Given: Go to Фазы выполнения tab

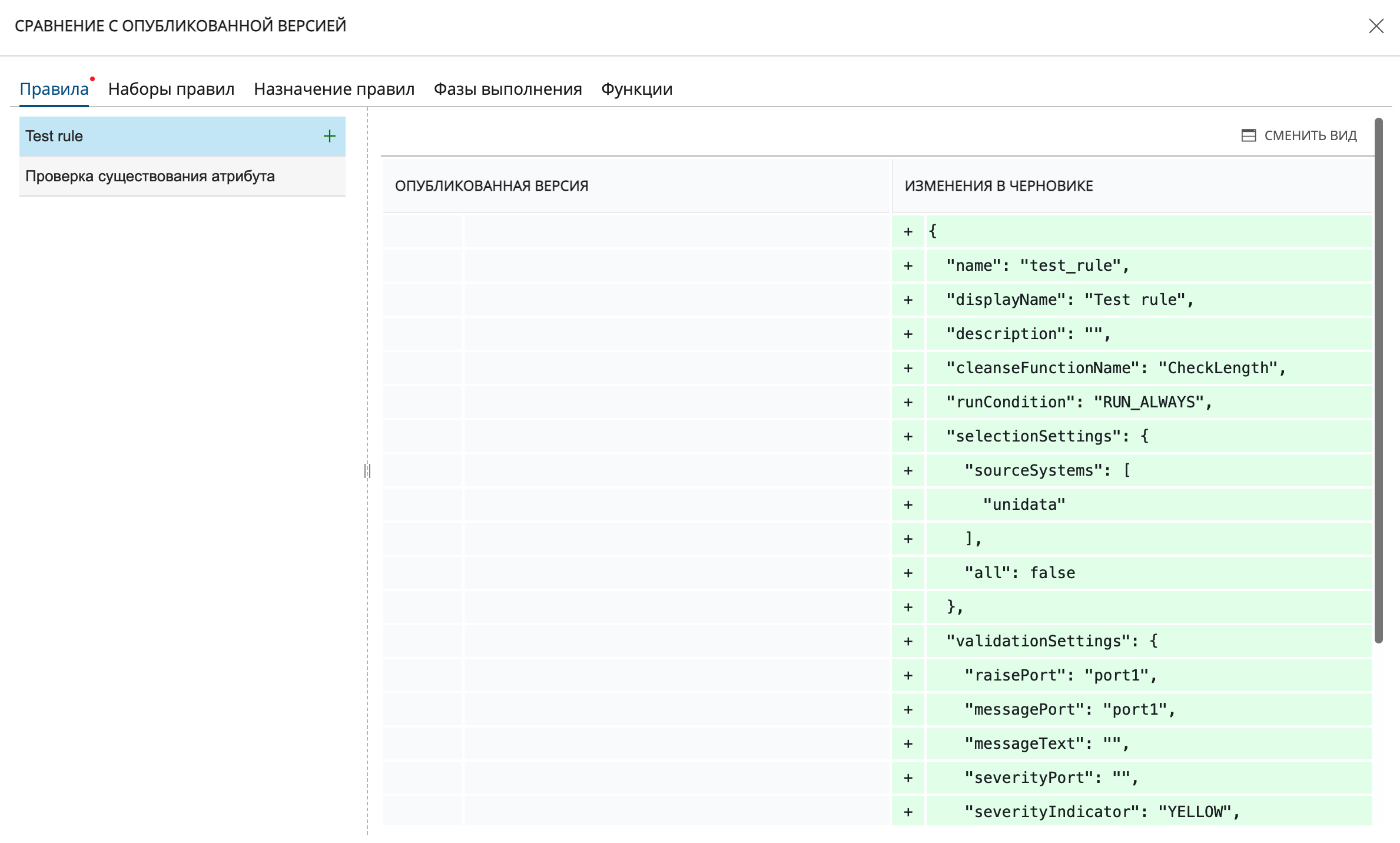Looking at the screenshot, I should point(507,89).
